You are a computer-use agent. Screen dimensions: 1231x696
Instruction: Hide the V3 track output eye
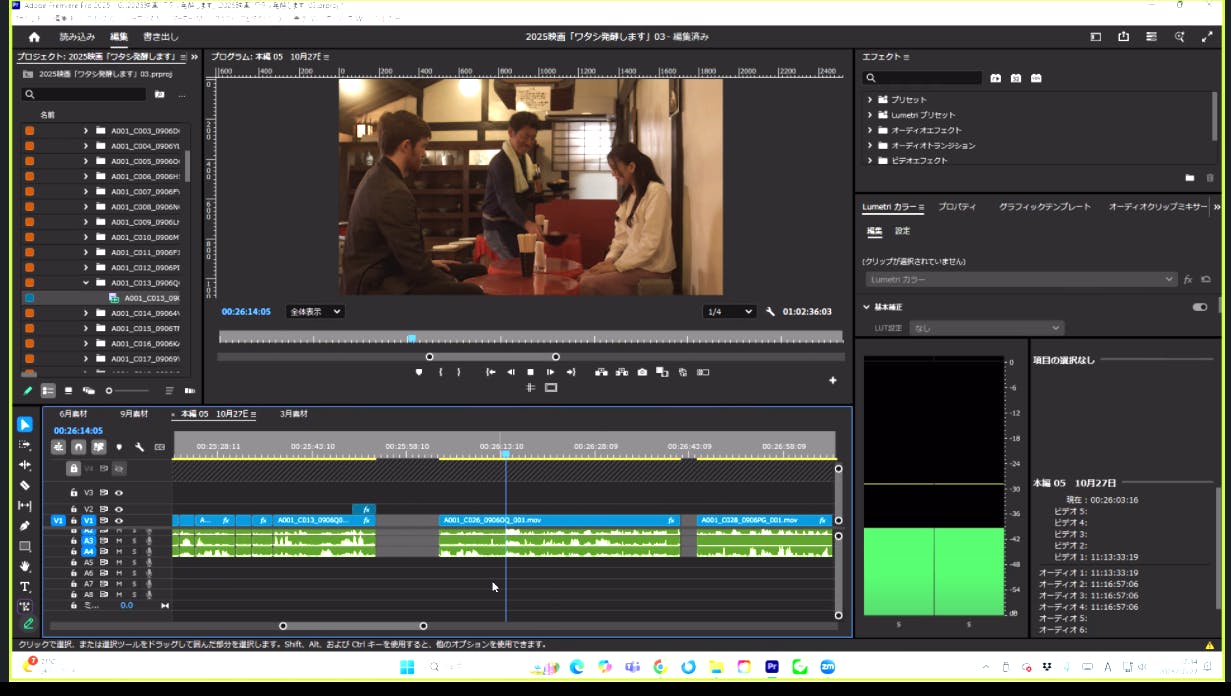coord(119,493)
